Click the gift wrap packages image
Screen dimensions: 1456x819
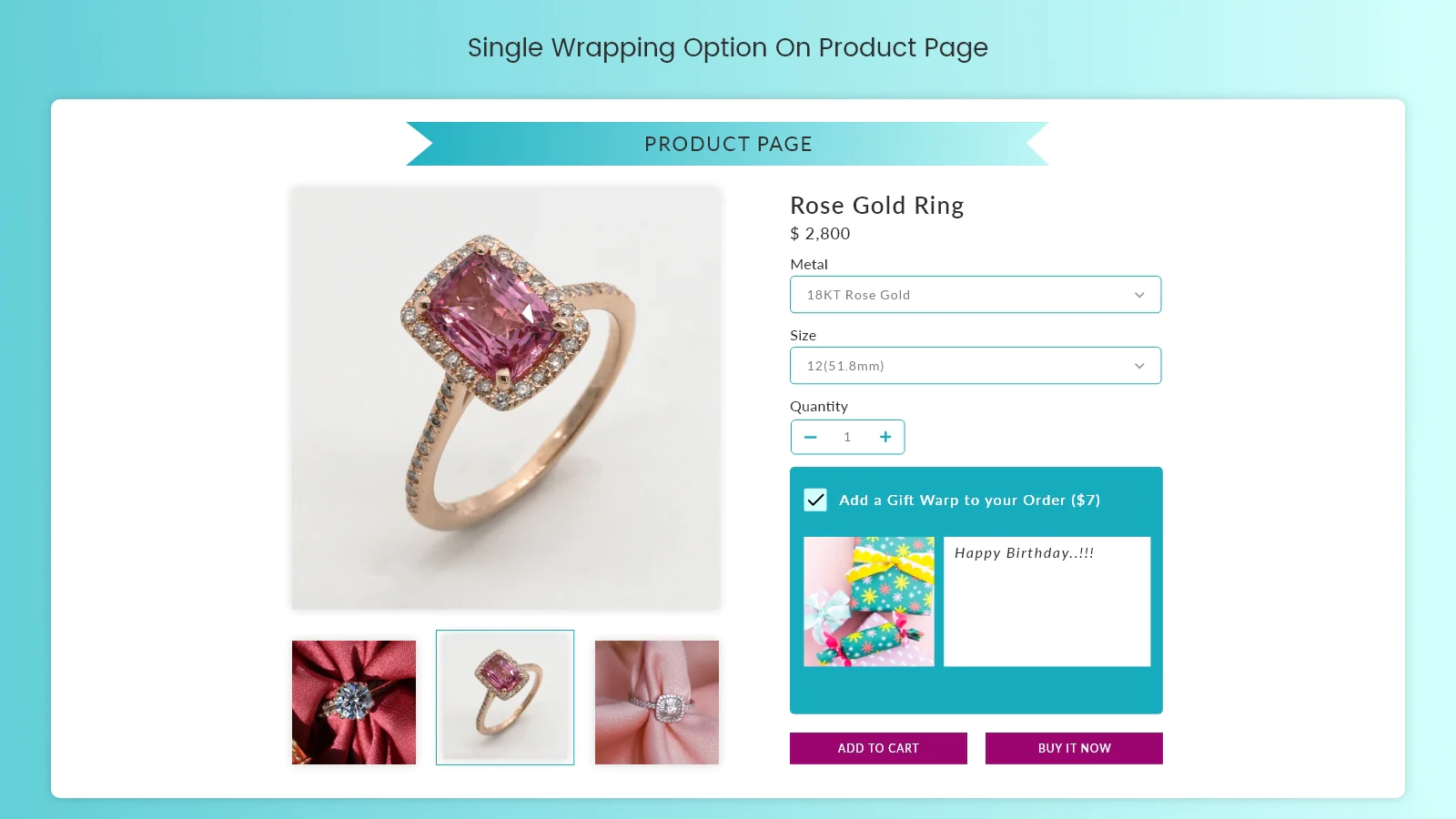869,602
